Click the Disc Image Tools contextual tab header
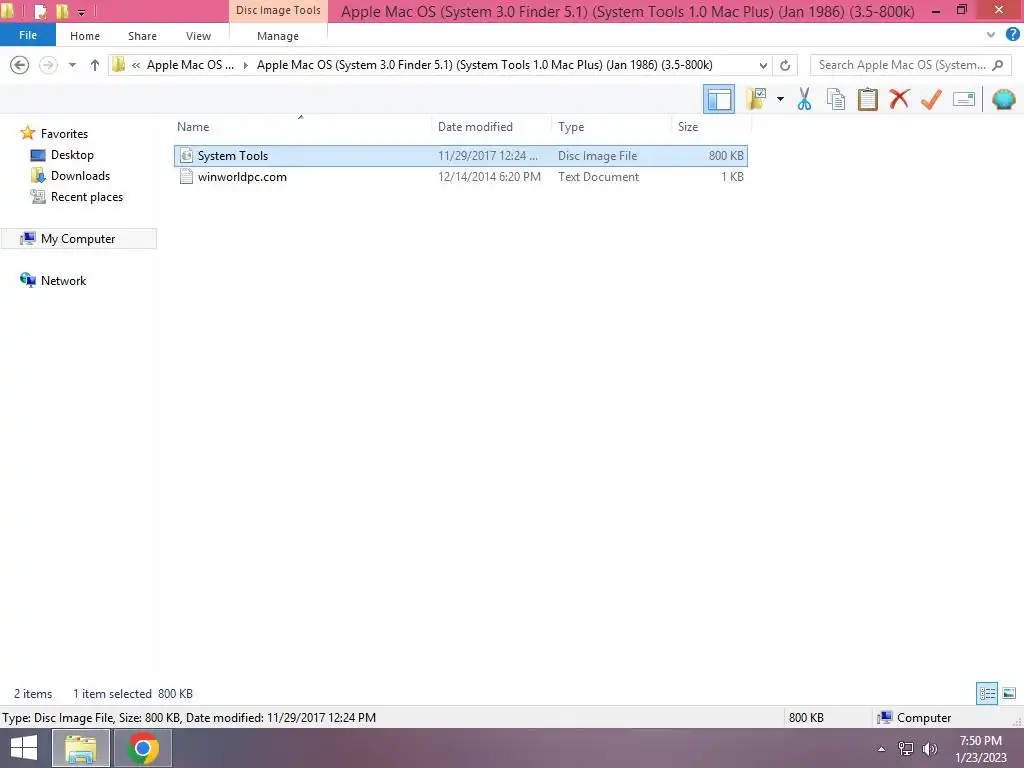The width and height of the screenshot is (1024, 768). pos(278,10)
